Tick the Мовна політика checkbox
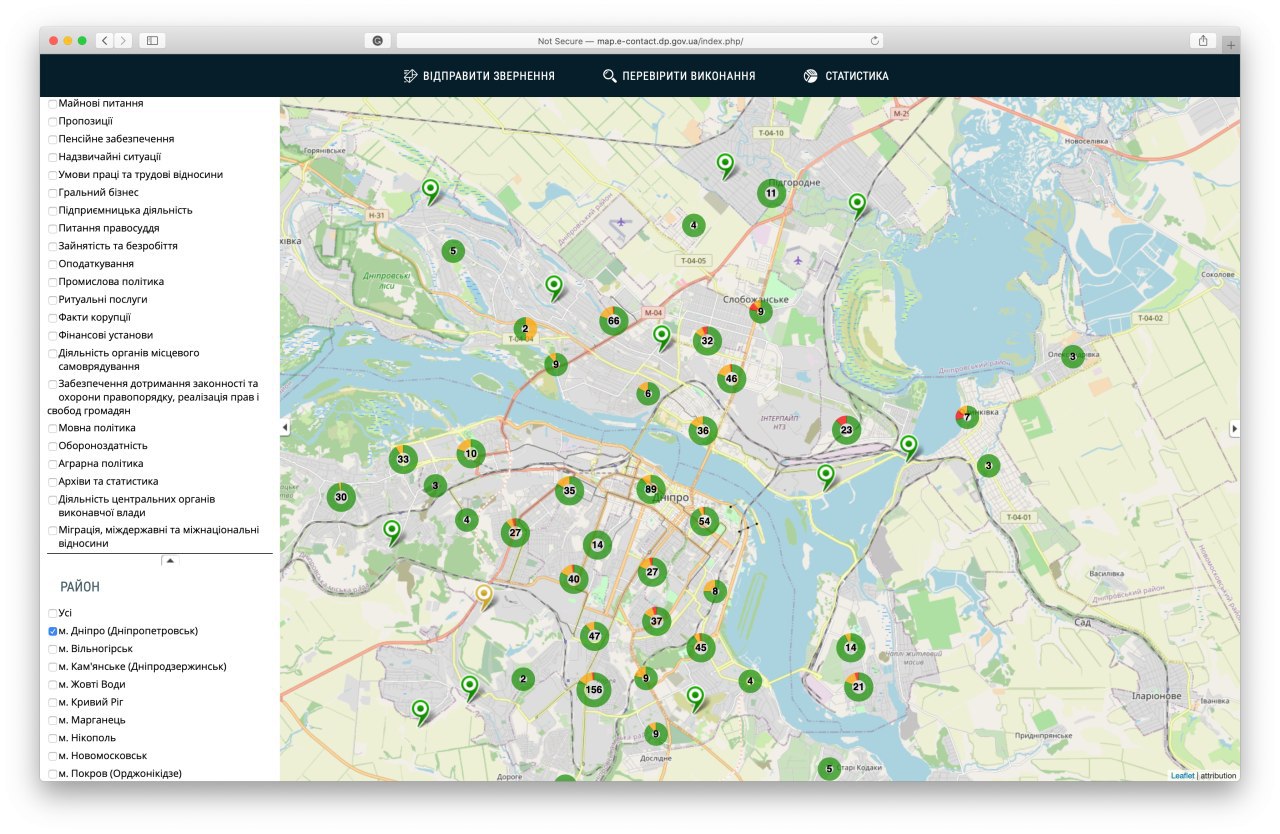Image resolution: width=1280 pixels, height=834 pixels. tap(53, 429)
